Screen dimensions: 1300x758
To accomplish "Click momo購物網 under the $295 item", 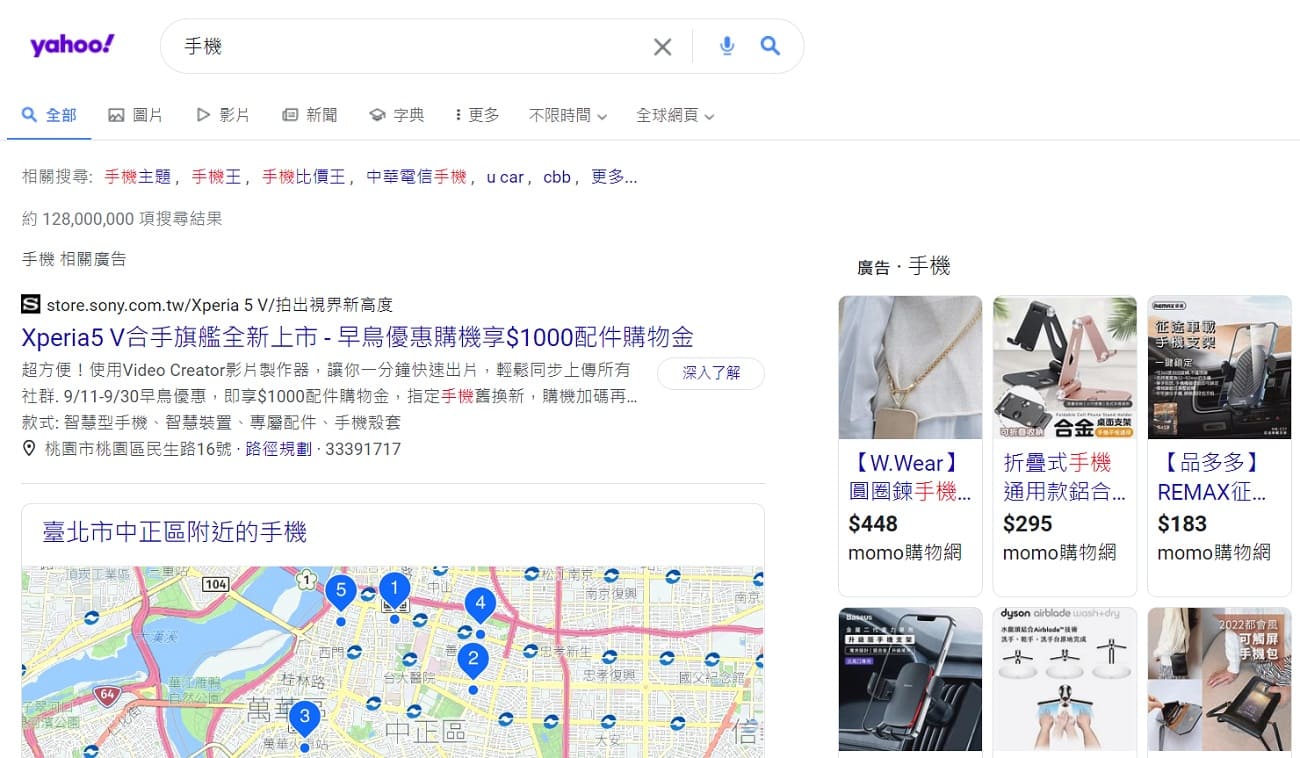I will point(1060,552).
